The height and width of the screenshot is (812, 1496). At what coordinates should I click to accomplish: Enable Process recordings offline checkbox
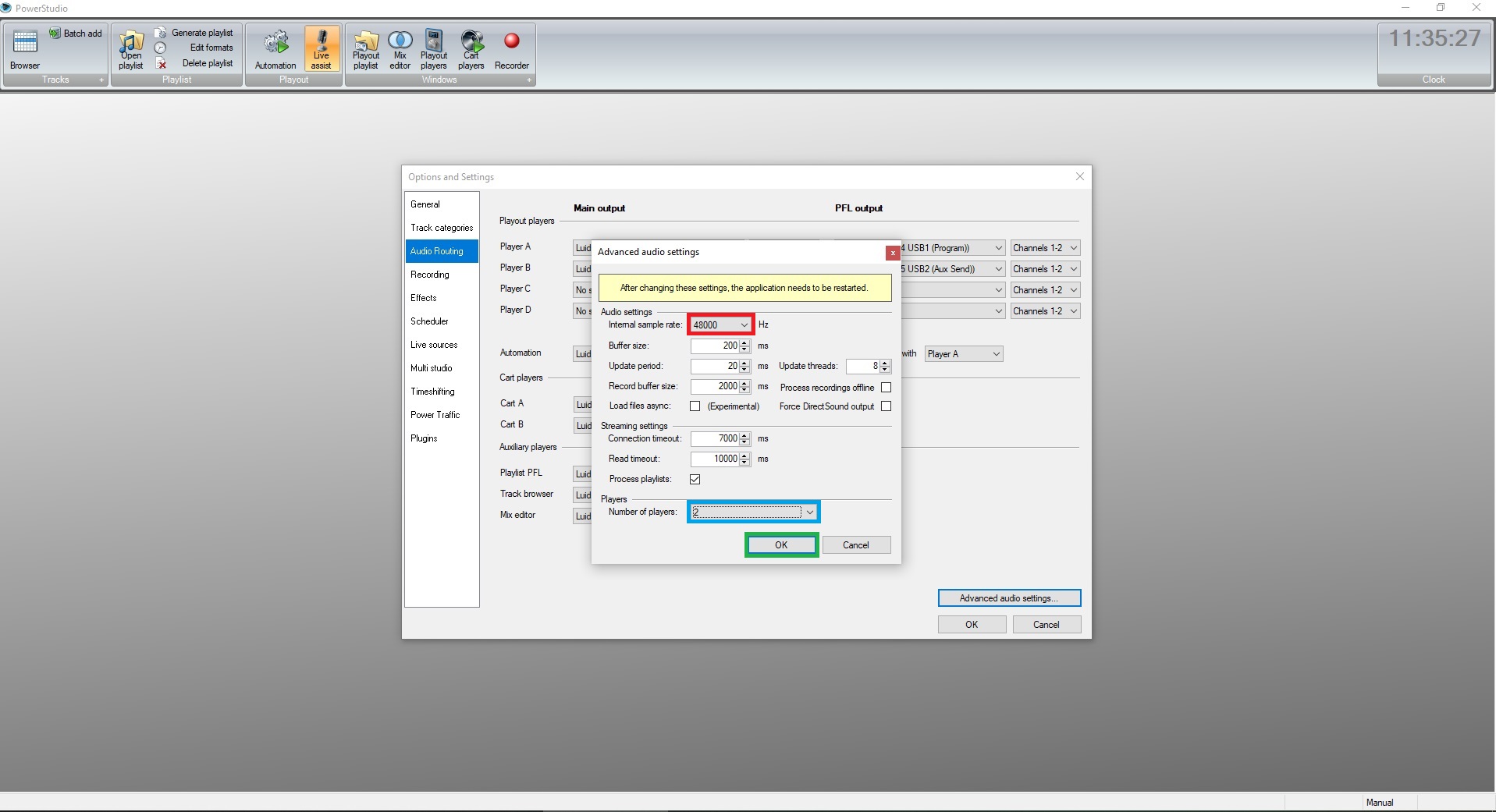pyautogui.click(x=886, y=388)
